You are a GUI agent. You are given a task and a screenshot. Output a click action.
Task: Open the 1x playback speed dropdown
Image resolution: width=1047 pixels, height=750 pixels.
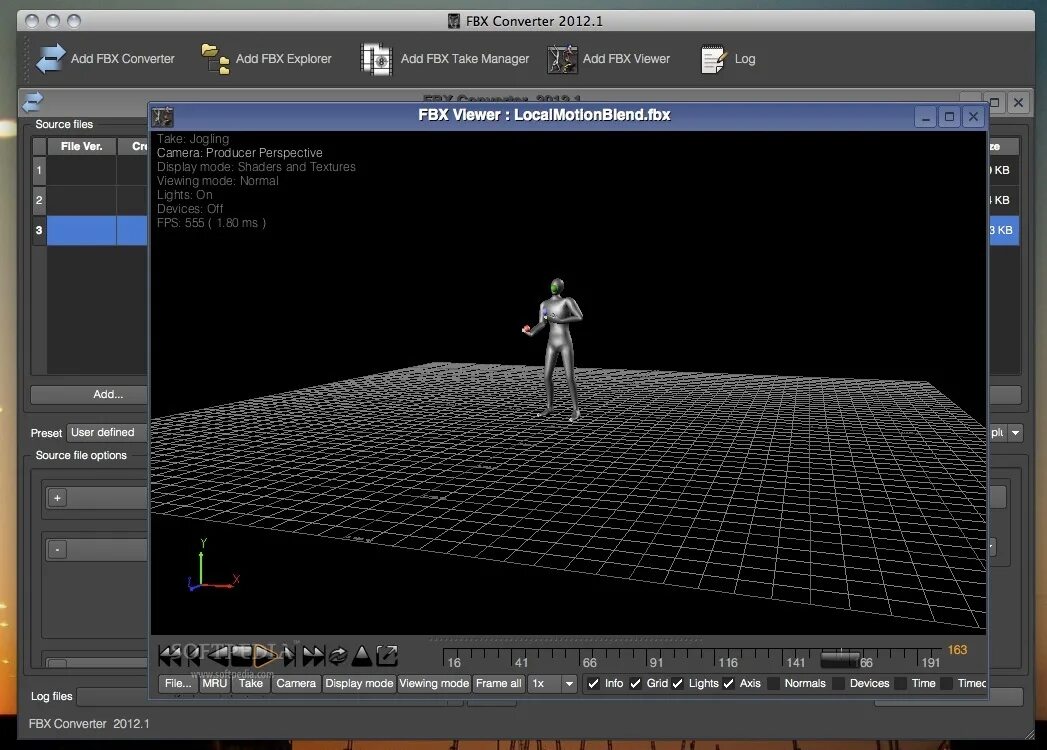click(x=552, y=683)
